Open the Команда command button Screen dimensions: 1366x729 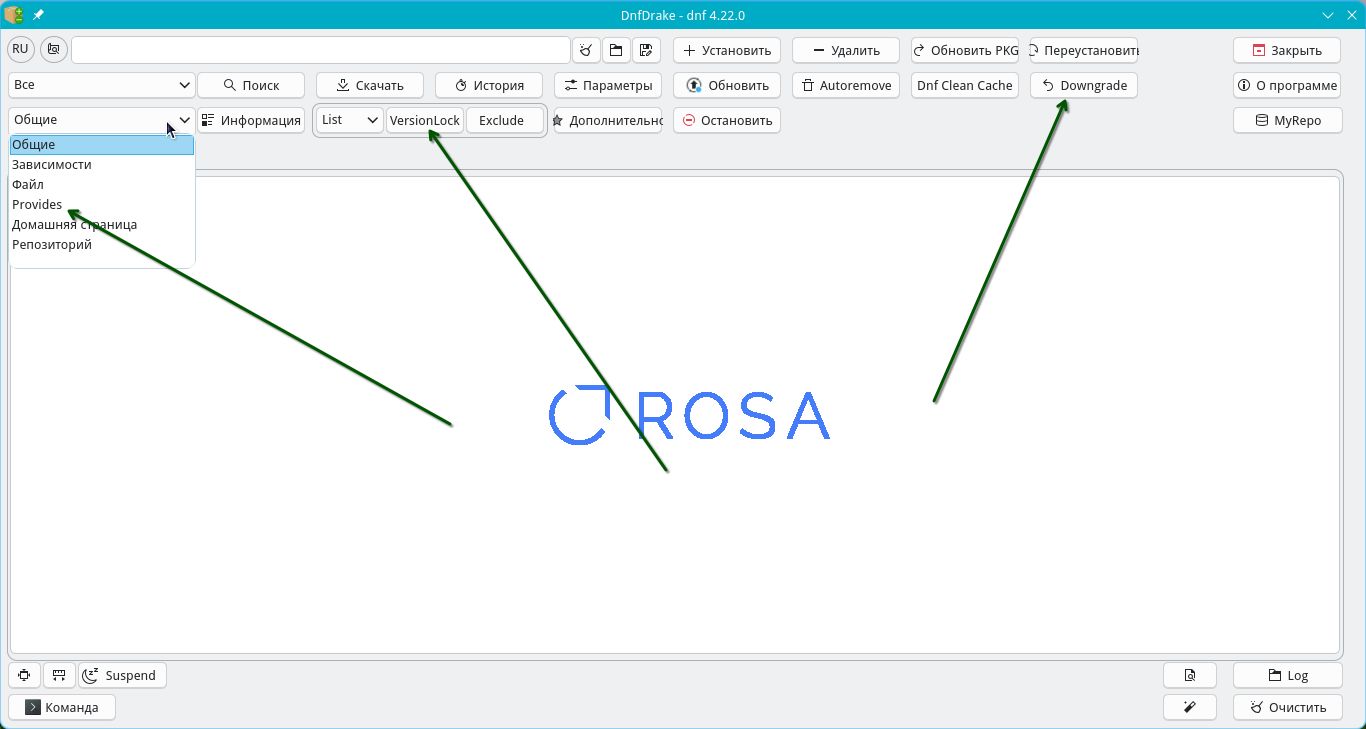click(x=62, y=707)
